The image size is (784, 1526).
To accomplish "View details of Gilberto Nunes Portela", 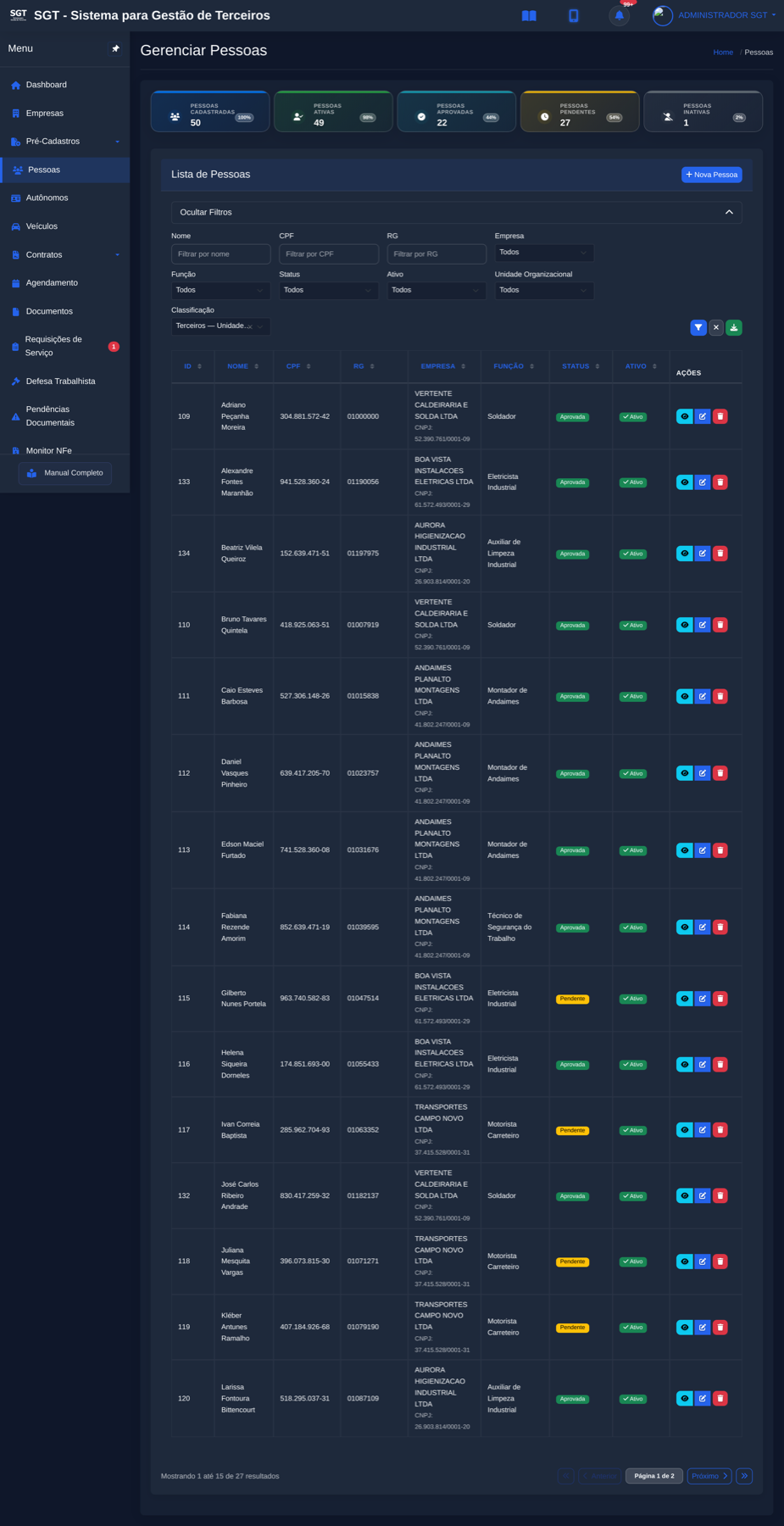I will click(x=685, y=999).
